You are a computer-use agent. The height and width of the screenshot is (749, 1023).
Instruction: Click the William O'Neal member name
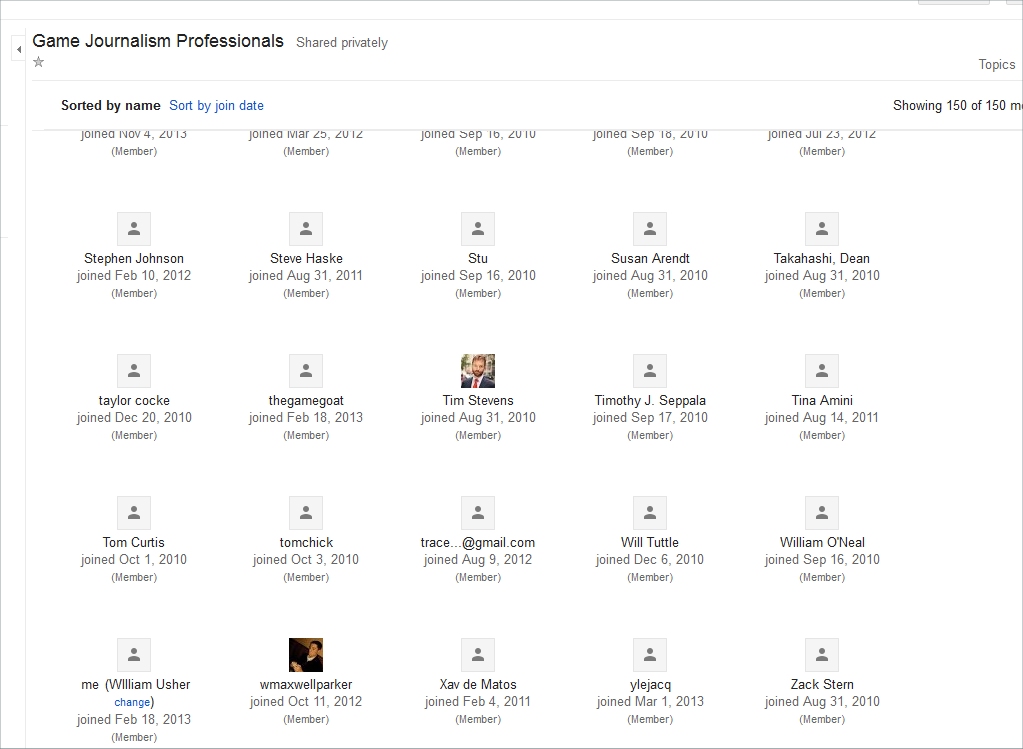tap(822, 542)
